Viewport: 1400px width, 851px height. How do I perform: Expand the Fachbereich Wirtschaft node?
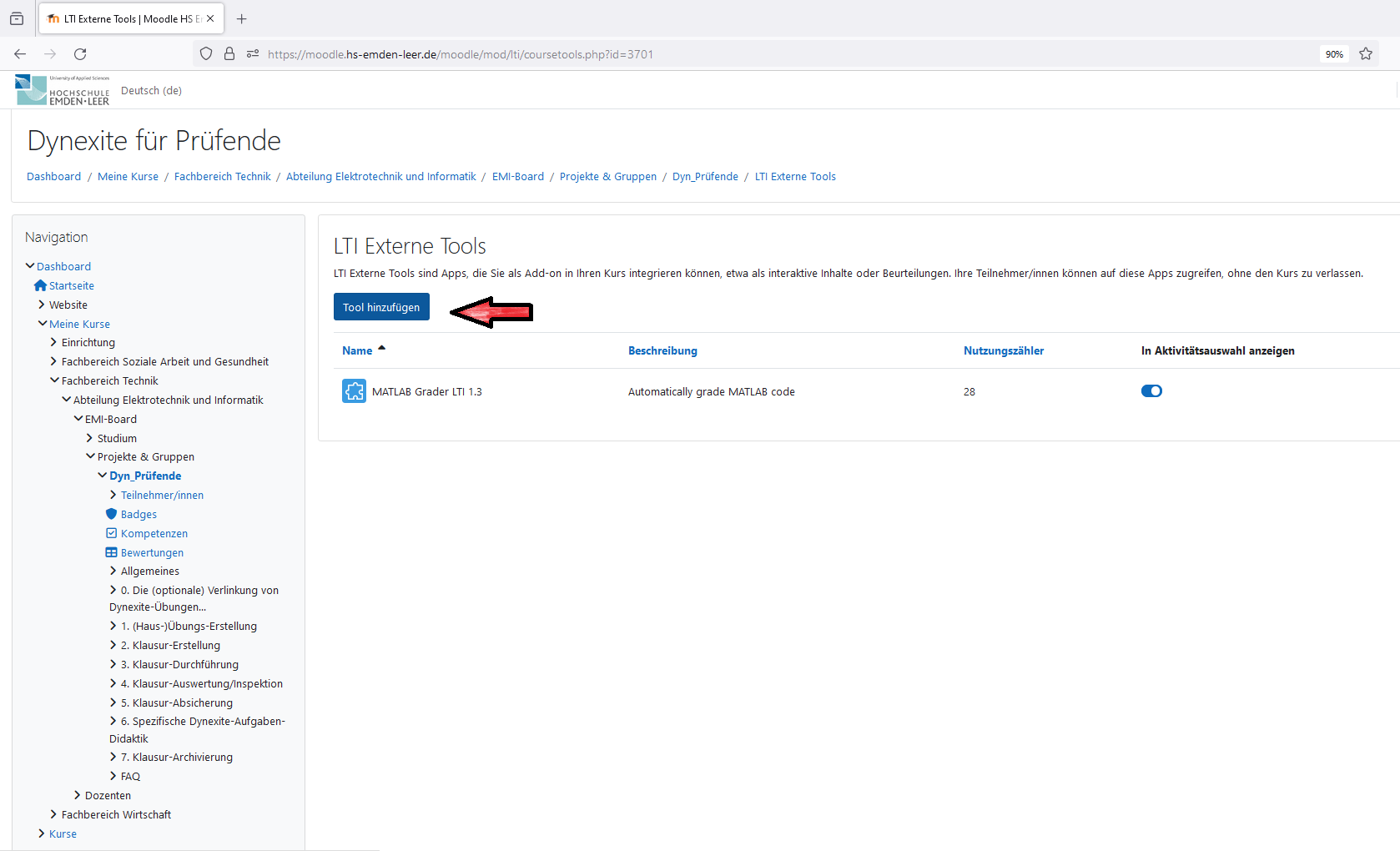[54, 814]
